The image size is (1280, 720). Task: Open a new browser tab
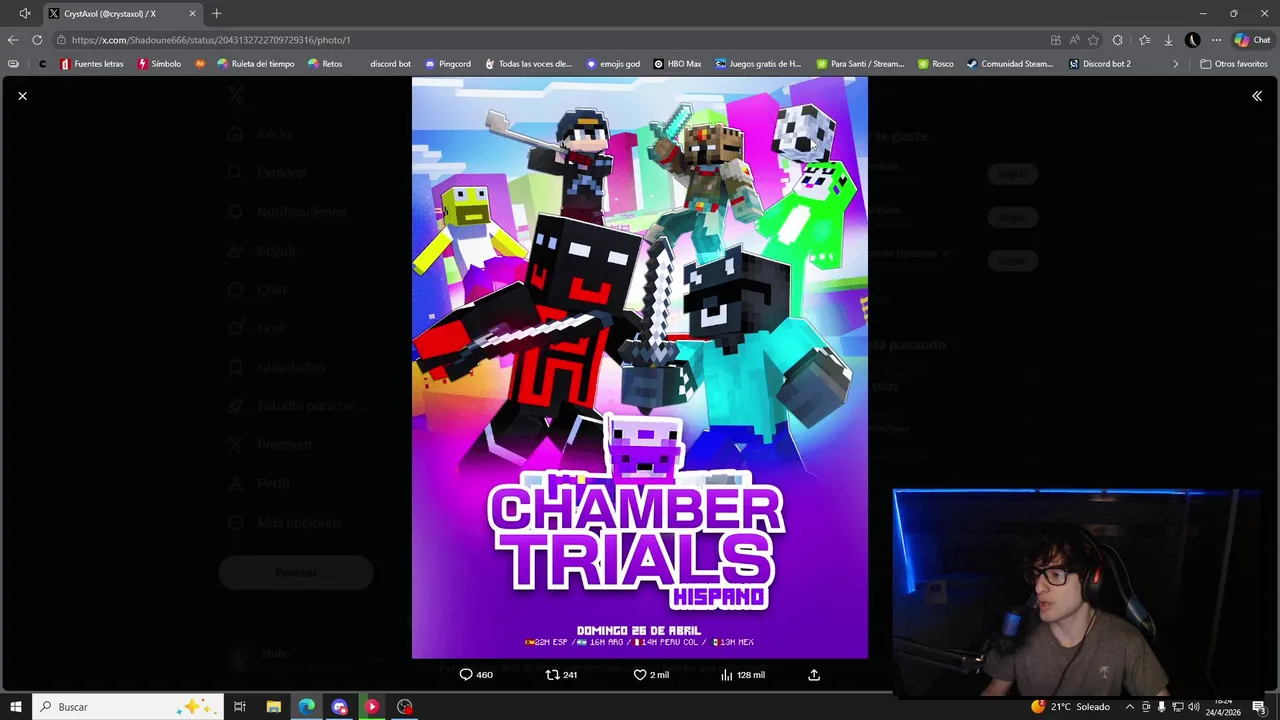217,14
